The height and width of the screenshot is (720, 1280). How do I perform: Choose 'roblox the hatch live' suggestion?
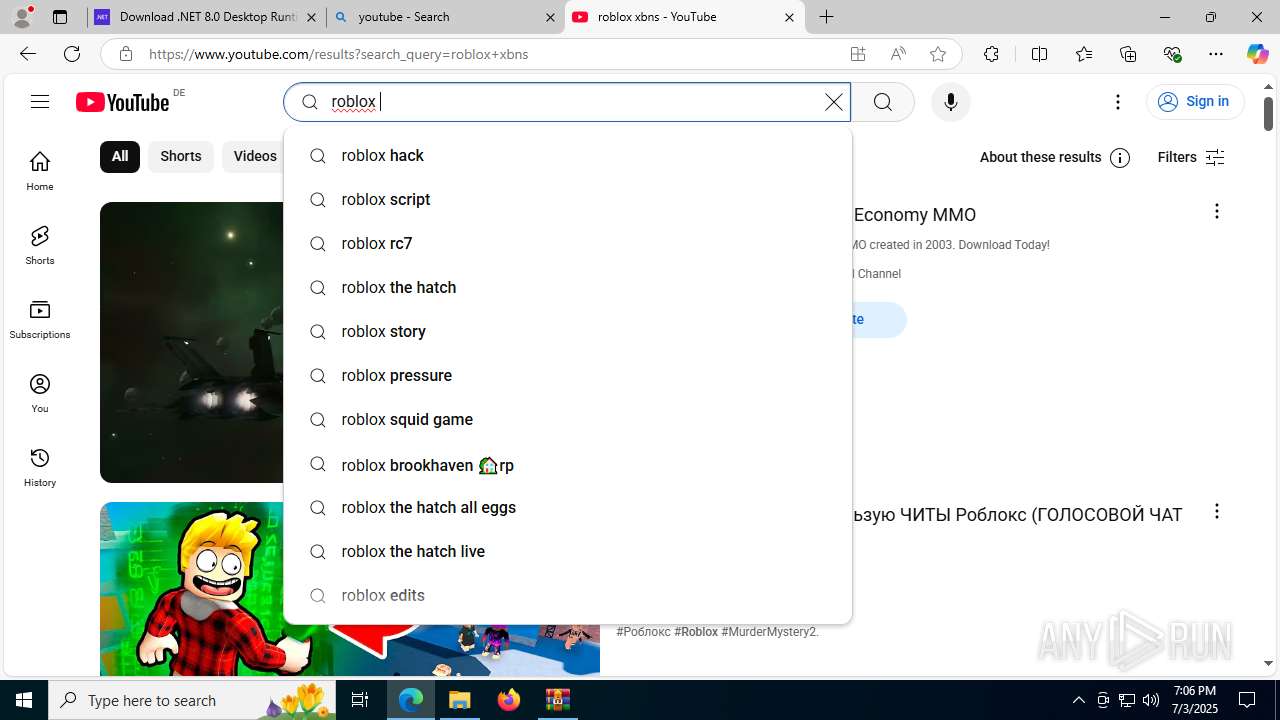[568, 551]
